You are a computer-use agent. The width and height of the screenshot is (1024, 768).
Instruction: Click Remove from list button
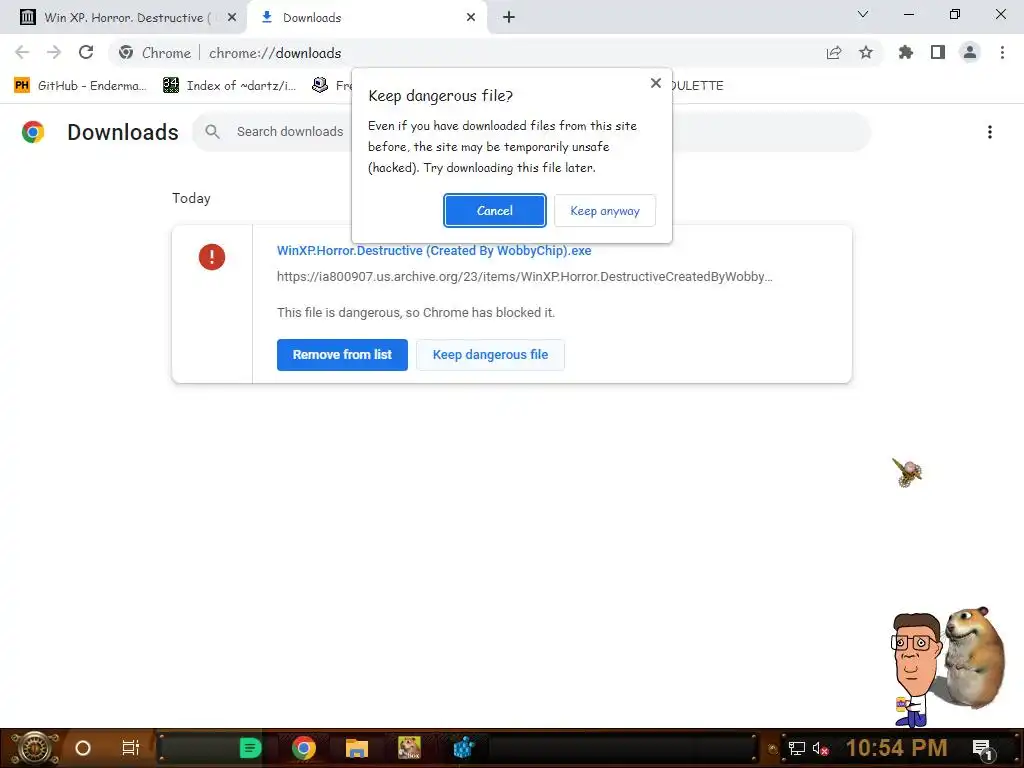click(x=342, y=355)
